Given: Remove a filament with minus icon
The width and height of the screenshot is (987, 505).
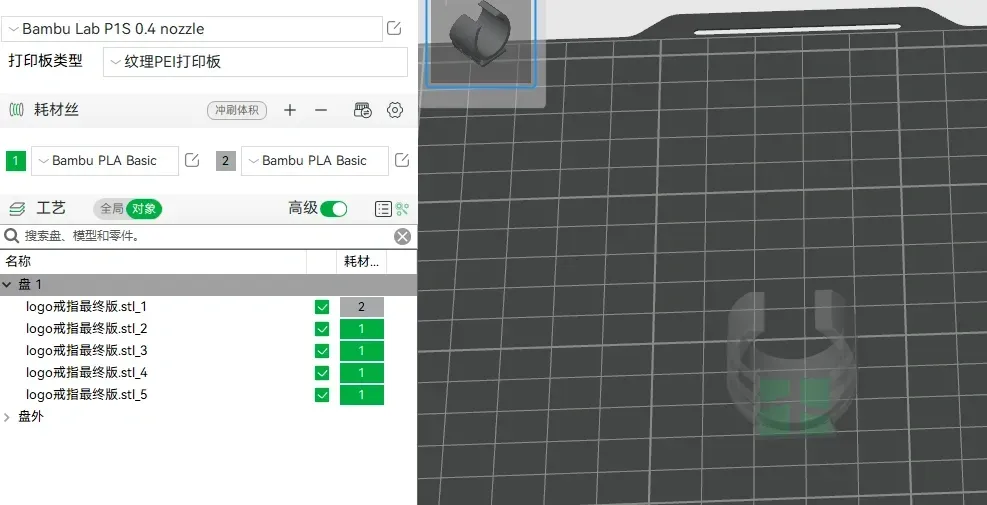Looking at the screenshot, I should tap(321, 110).
